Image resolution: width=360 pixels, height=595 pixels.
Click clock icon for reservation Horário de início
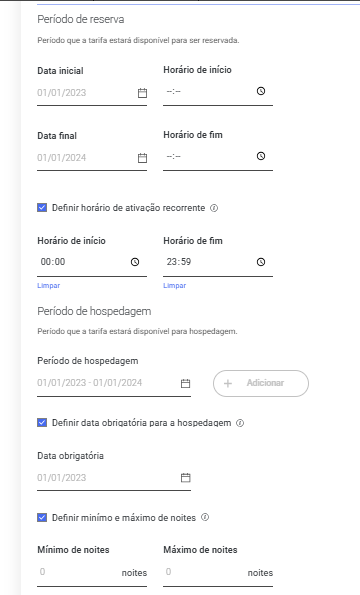point(261,91)
